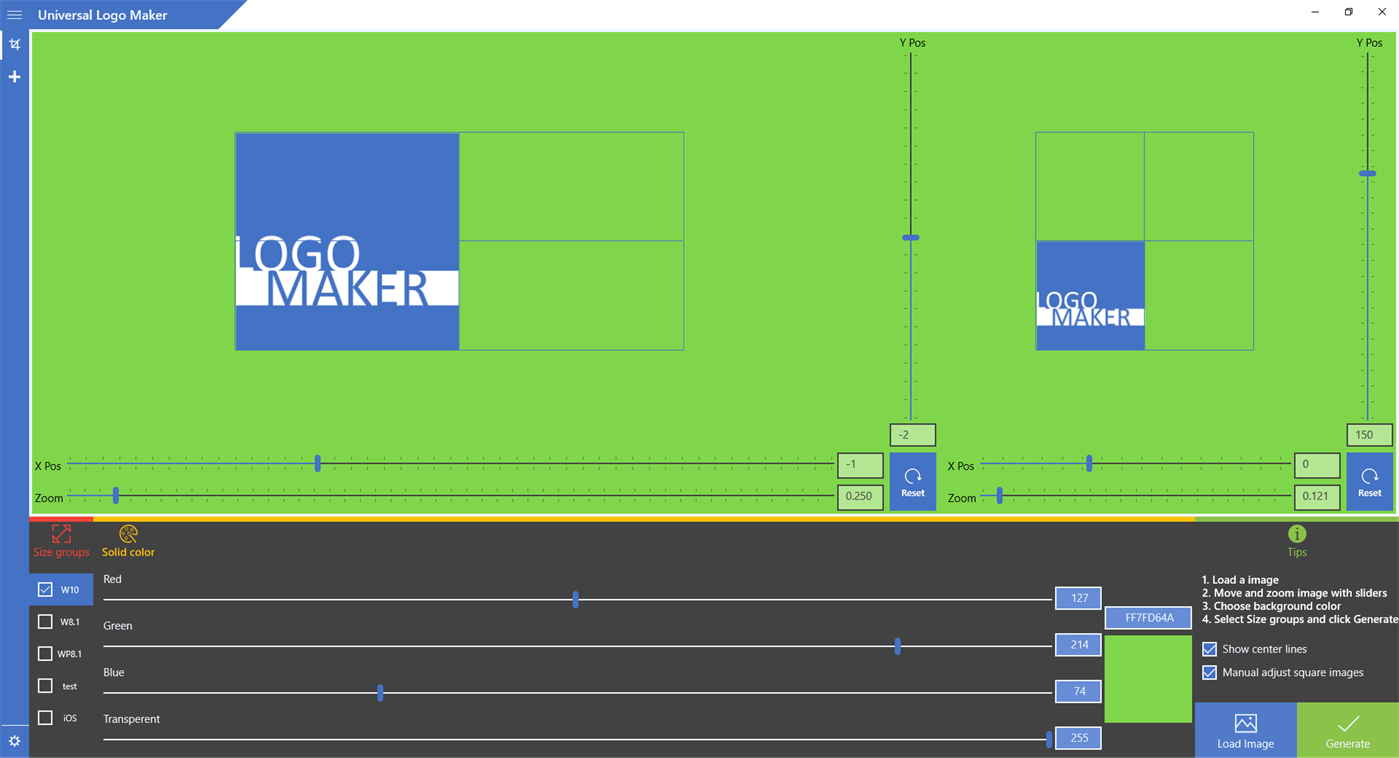Screen dimensions: 1399x758
Task: Click the Generate button
Action: coord(1347,730)
